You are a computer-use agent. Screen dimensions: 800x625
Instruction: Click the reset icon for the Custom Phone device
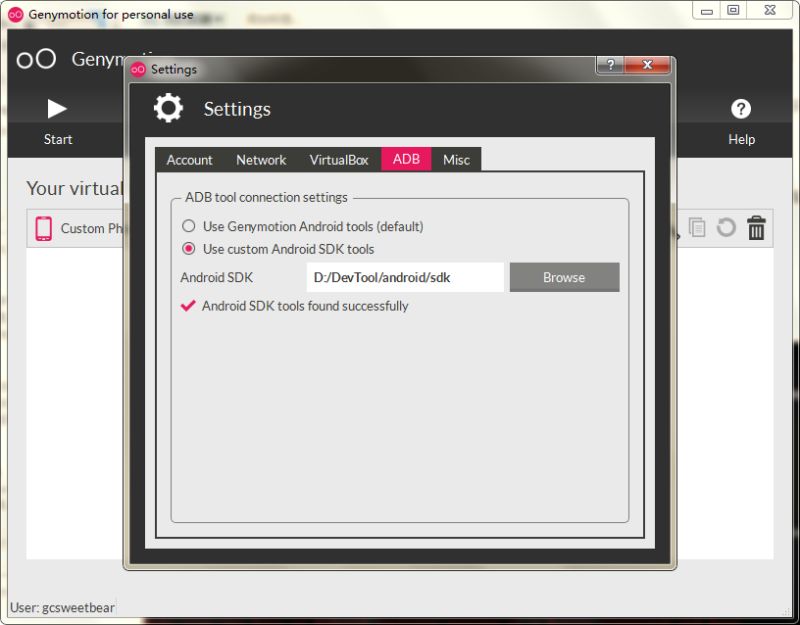pyautogui.click(x=726, y=228)
